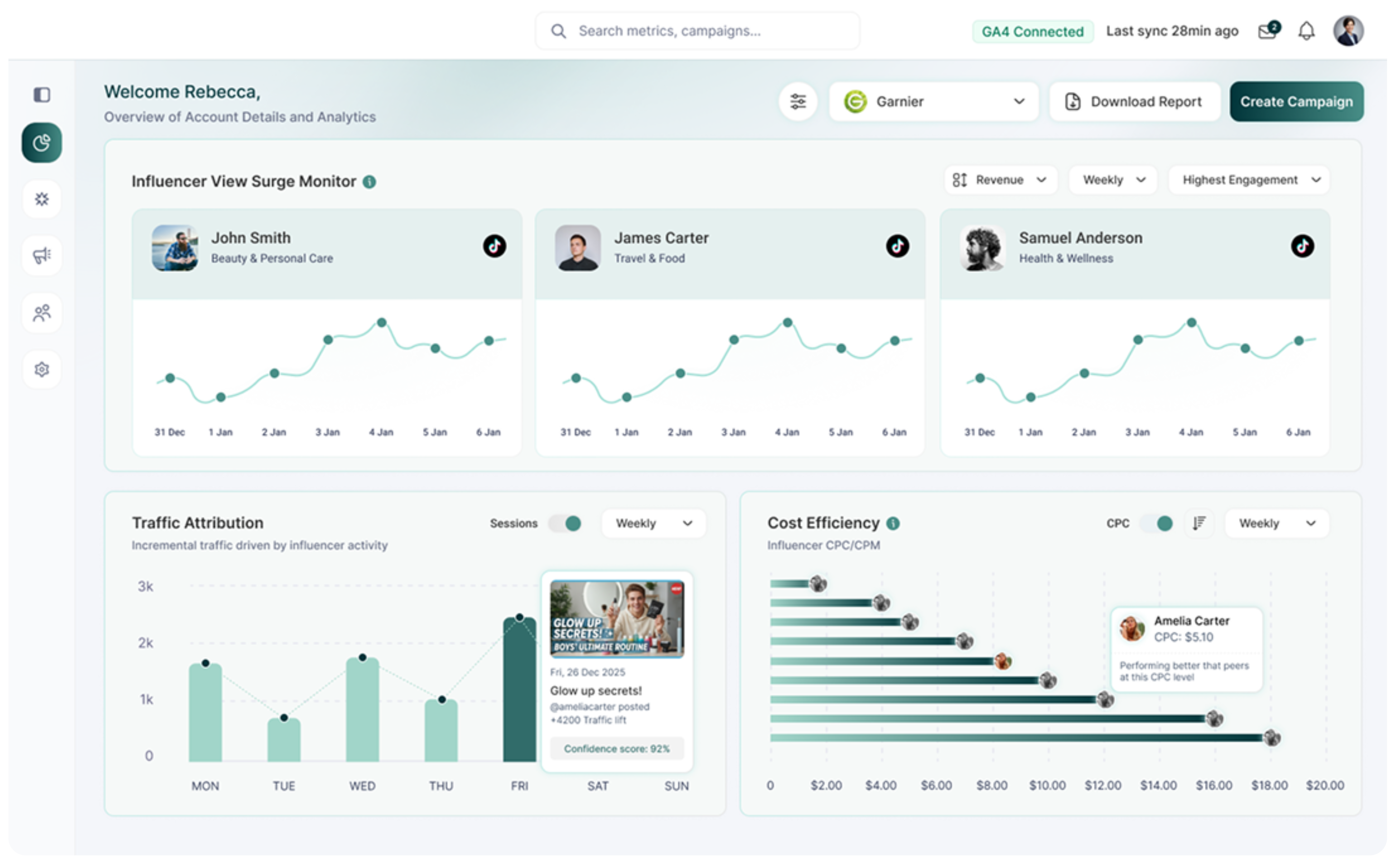Open the influencers people sidebar icon
This screenshot has height=868, width=1392.
click(x=42, y=313)
